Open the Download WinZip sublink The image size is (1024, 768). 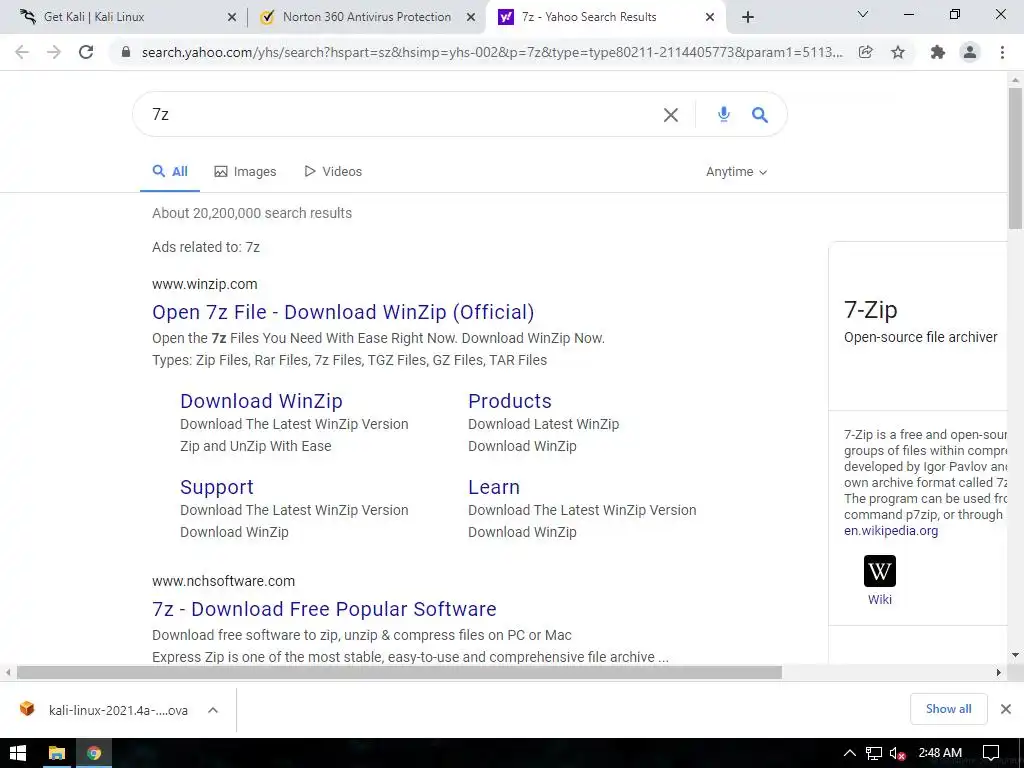261,401
